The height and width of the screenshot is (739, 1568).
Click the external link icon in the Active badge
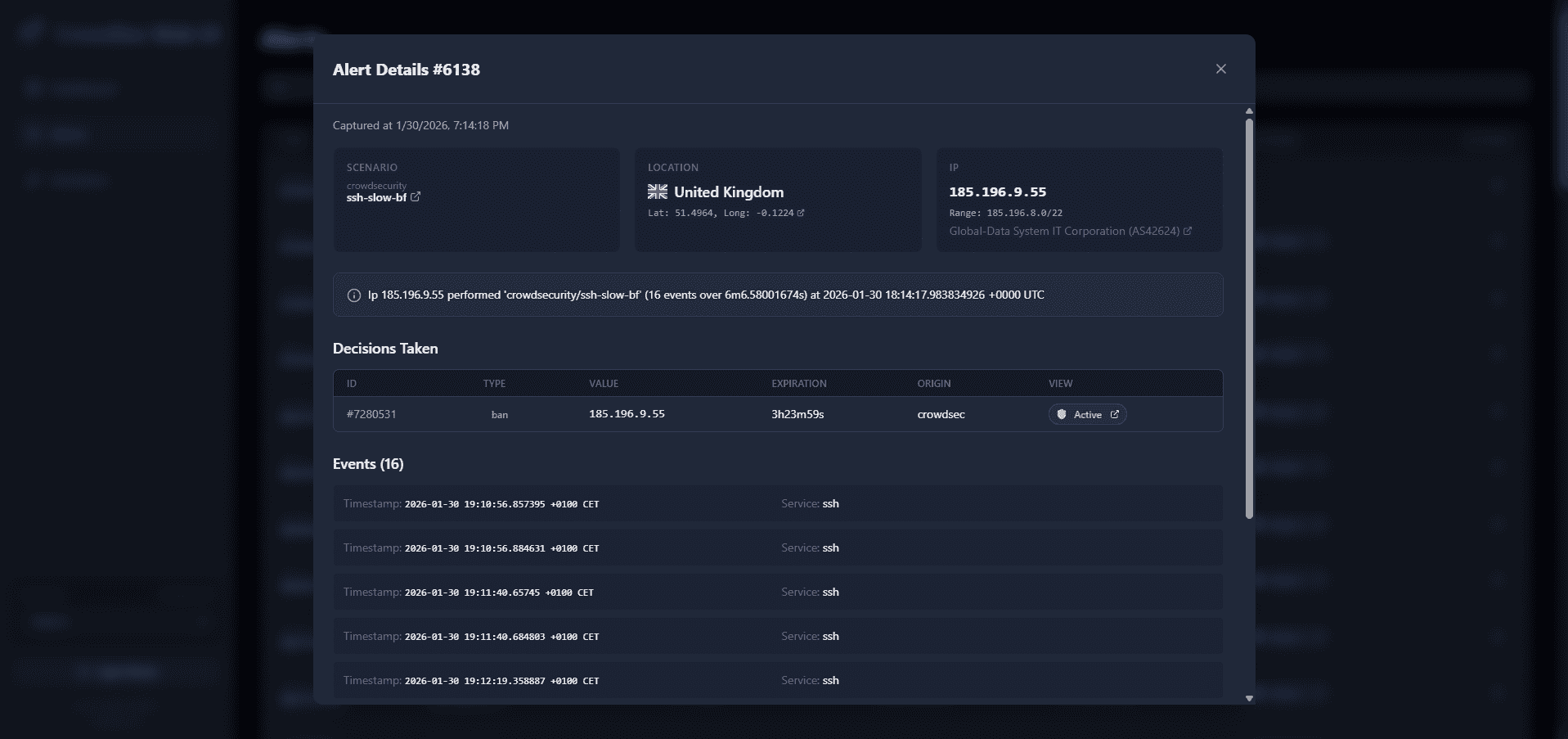(1114, 415)
